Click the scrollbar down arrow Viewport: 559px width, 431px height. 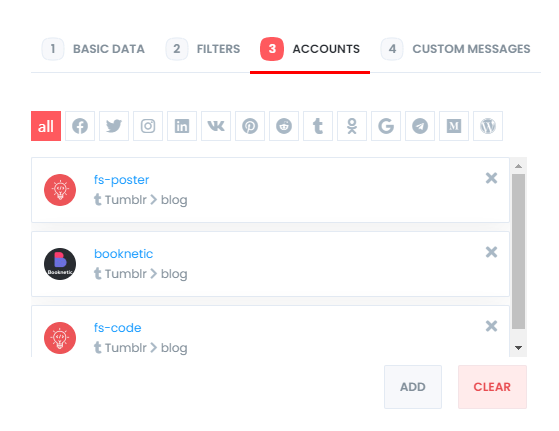pyautogui.click(x=518, y=348)
